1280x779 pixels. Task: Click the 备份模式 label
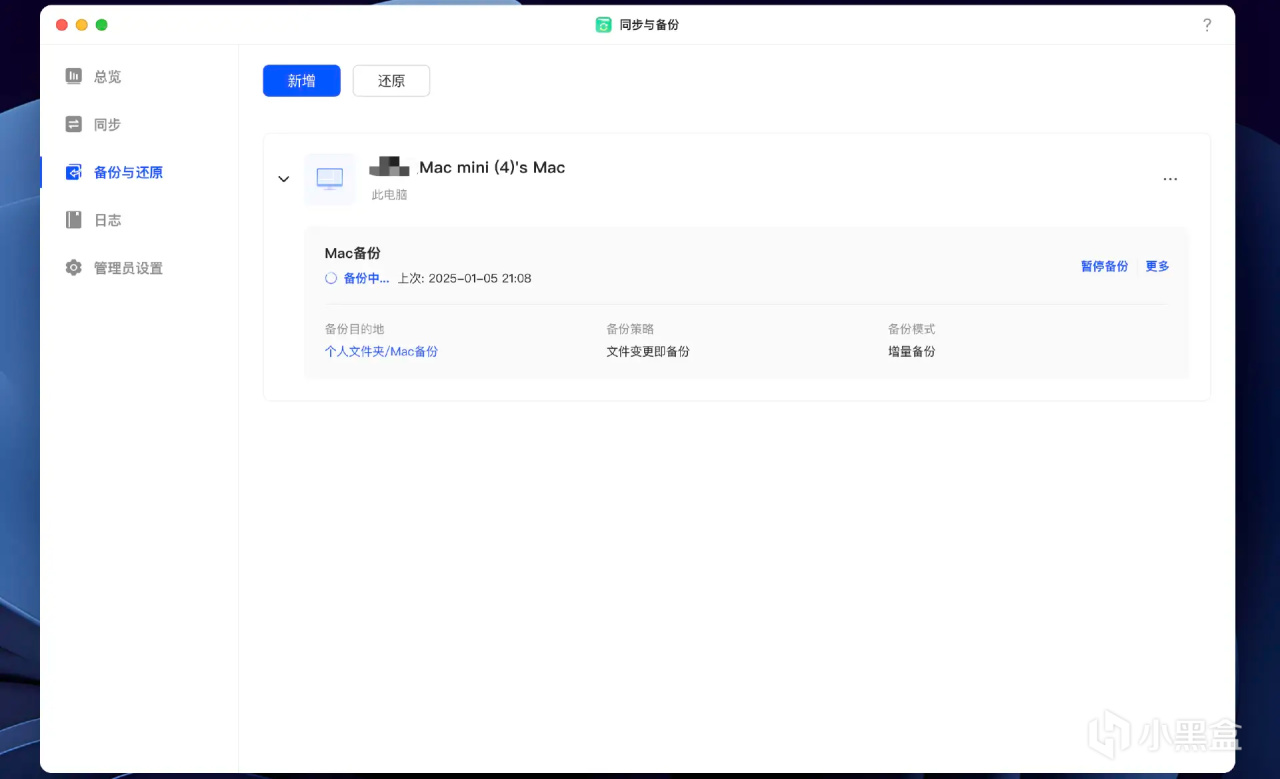[x=912, y=329]
